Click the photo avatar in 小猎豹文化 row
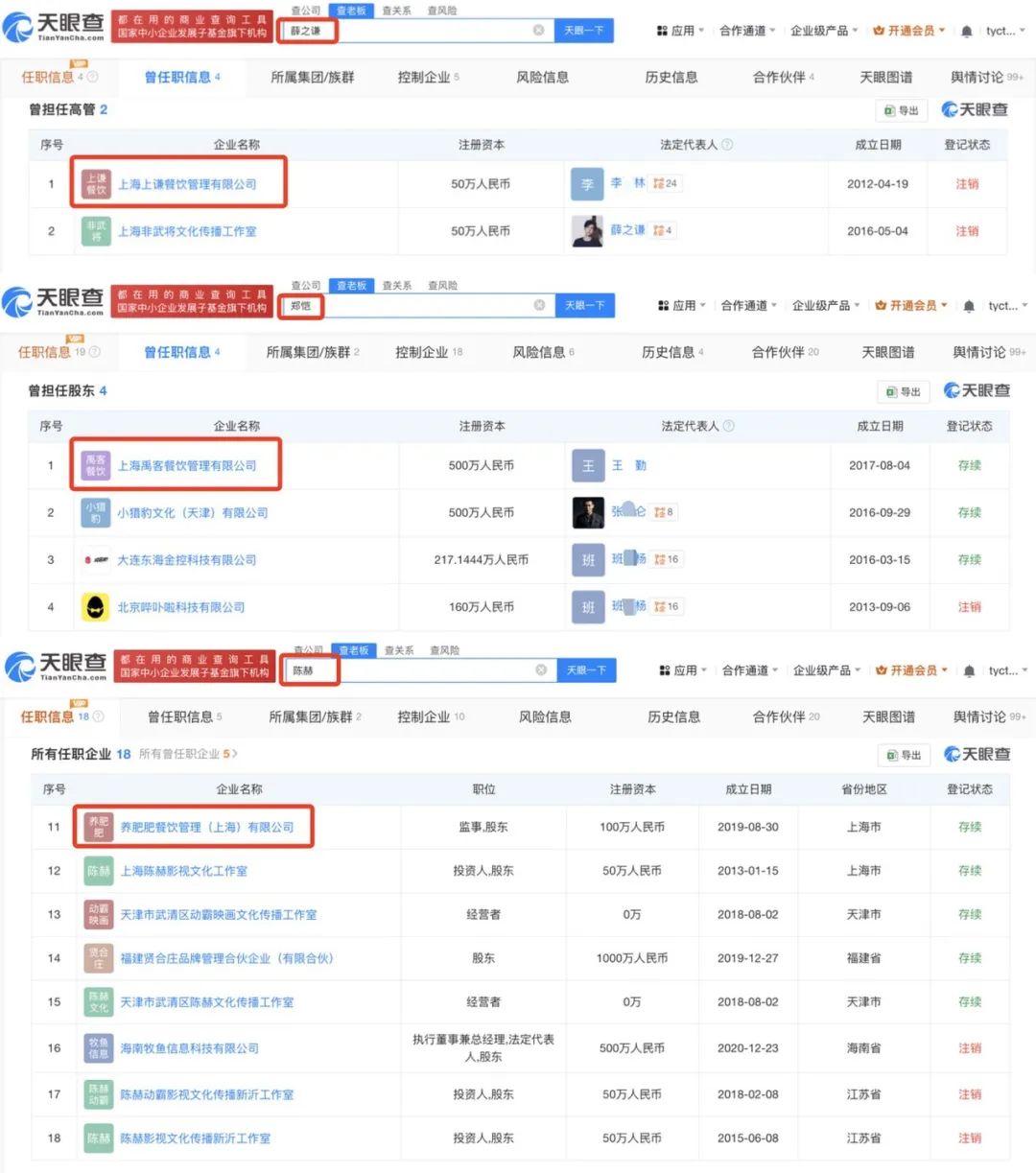The image size is (1036, 1173). point(588,513)
